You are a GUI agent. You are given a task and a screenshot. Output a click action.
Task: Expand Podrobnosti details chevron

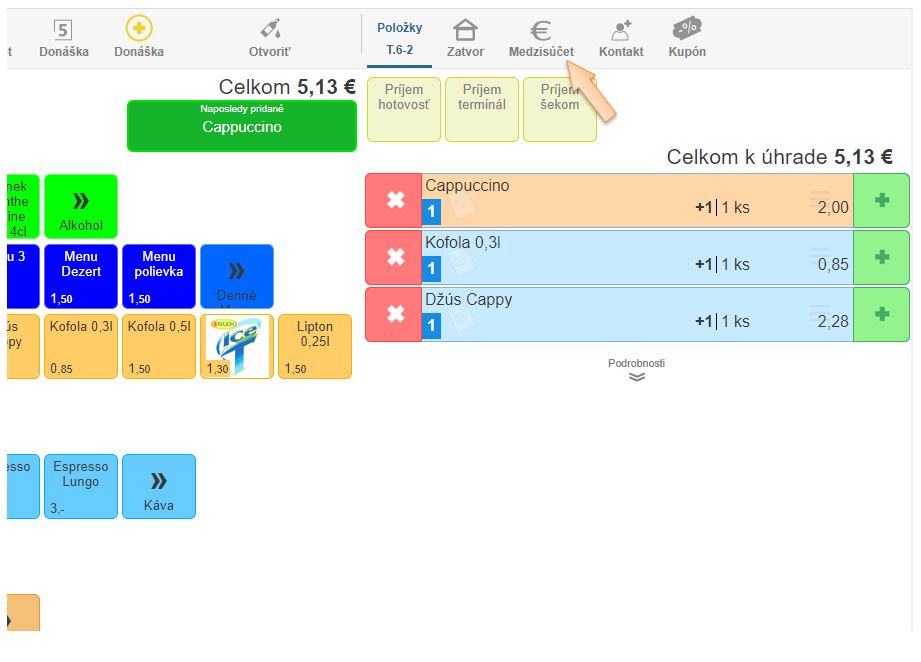(x=636, y=377)
